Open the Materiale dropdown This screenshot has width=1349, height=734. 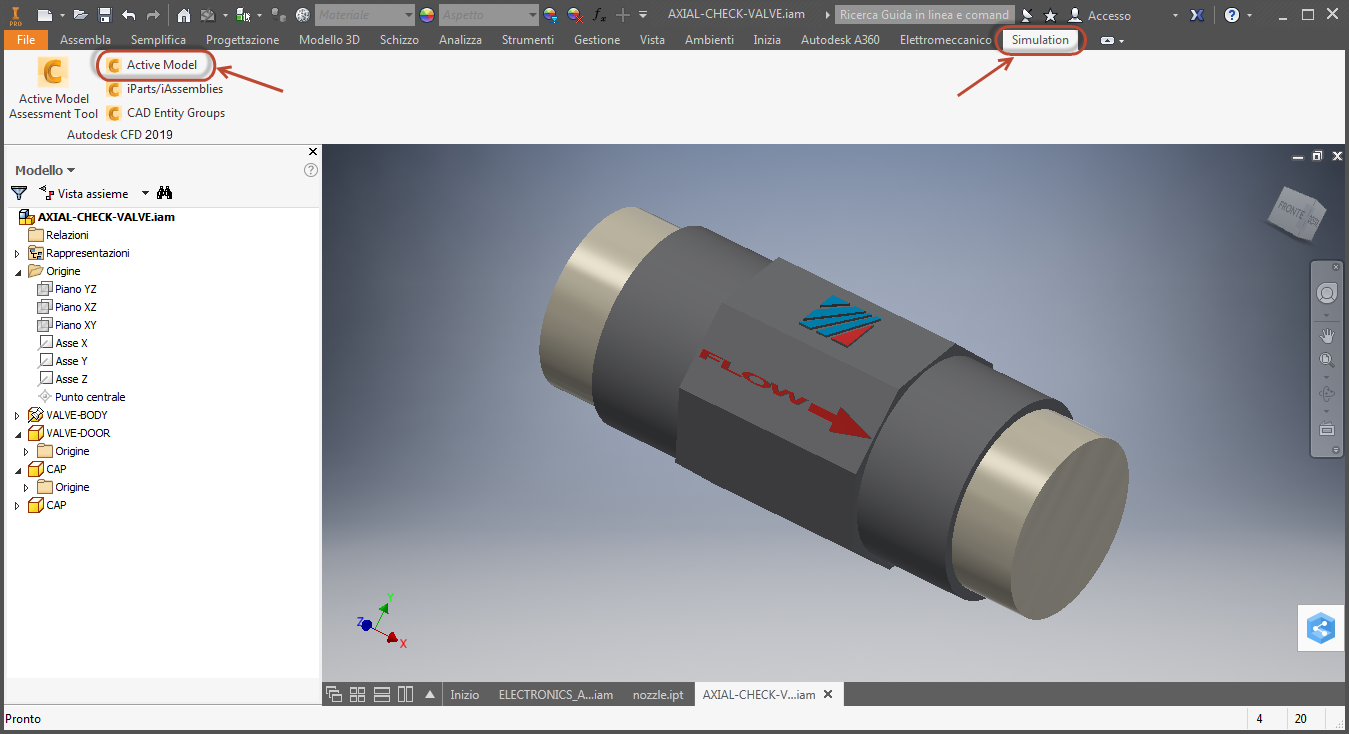click(365, 15)
